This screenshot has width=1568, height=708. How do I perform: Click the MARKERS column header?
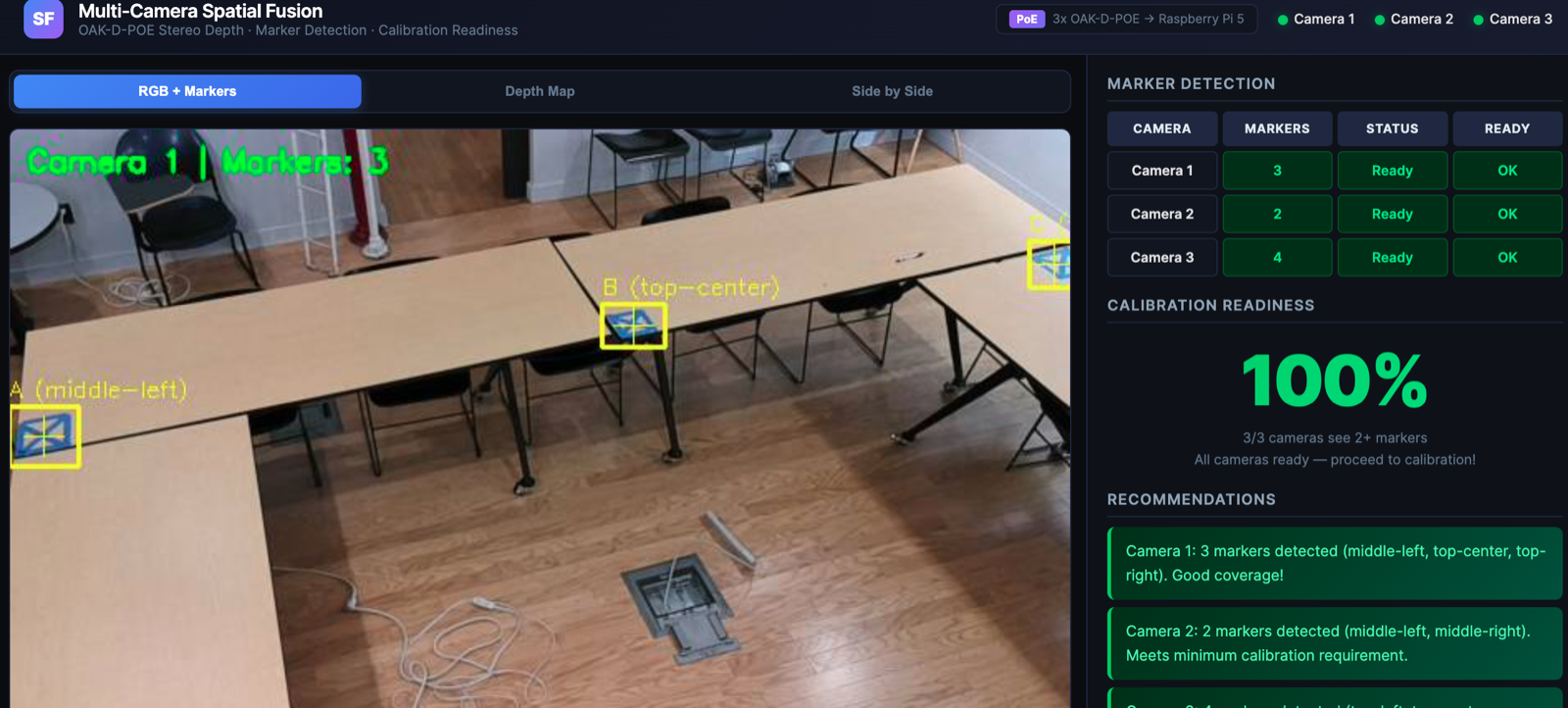(x=1277, y=128)
